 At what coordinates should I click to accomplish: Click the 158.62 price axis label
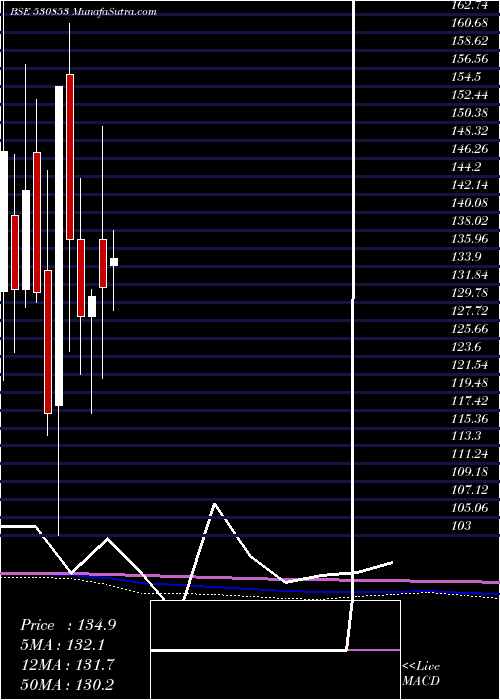(470, 41)
